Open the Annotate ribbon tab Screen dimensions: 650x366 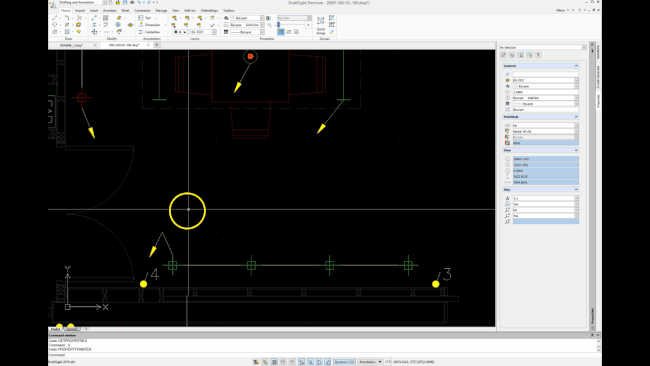pyautogui.click(x=109, y=10)
